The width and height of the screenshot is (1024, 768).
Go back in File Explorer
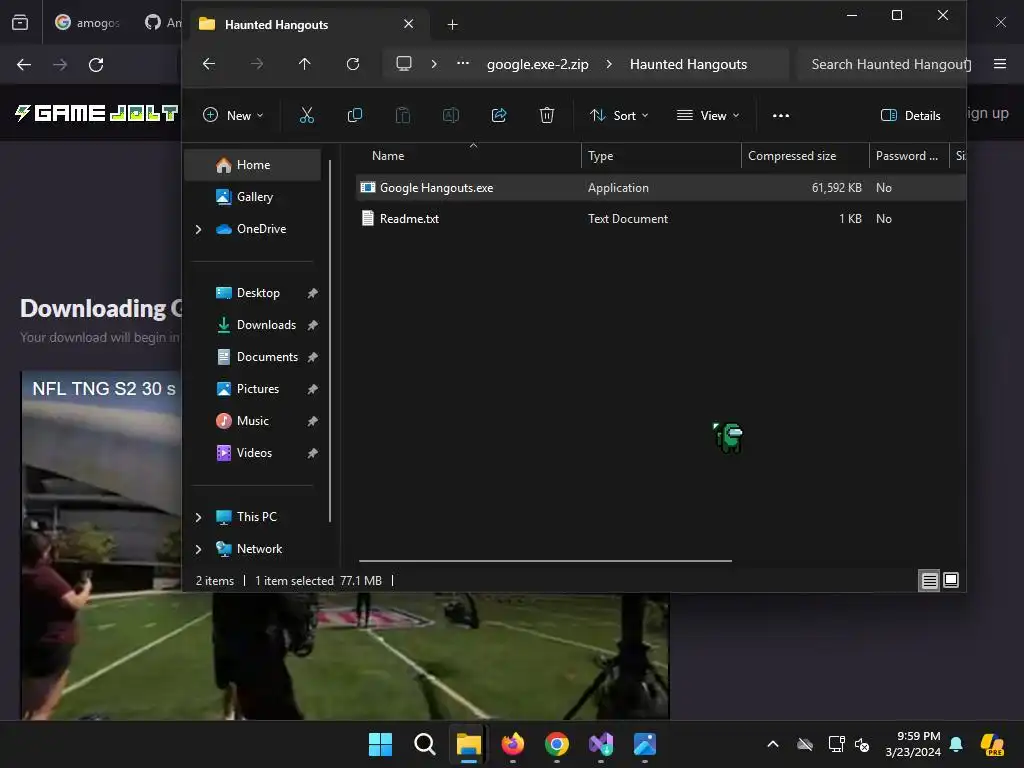point(209,64)
